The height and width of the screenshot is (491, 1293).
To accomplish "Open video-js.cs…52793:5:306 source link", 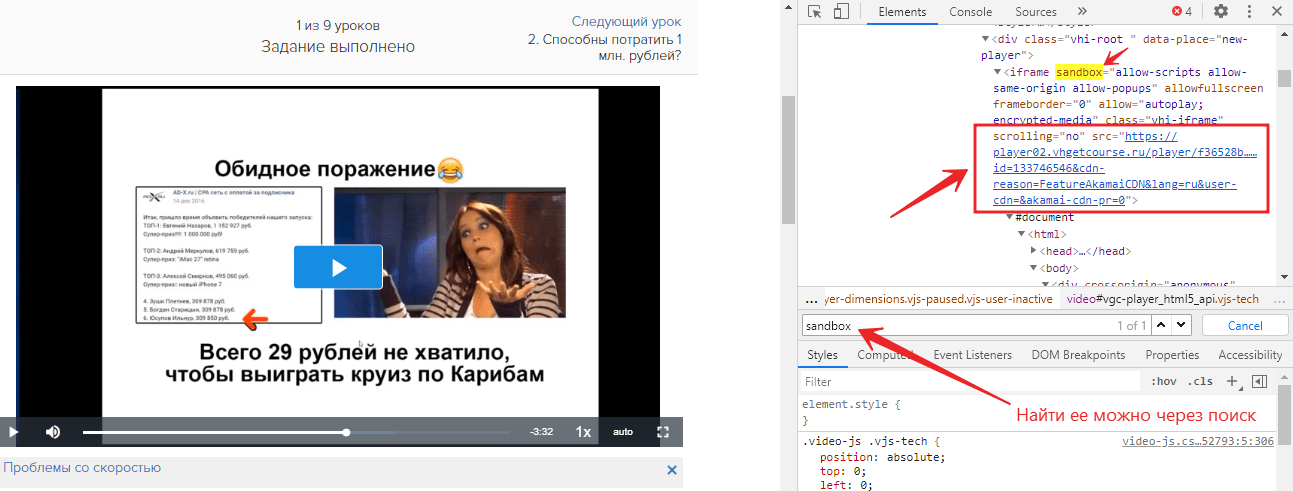I will [1197, 441].
